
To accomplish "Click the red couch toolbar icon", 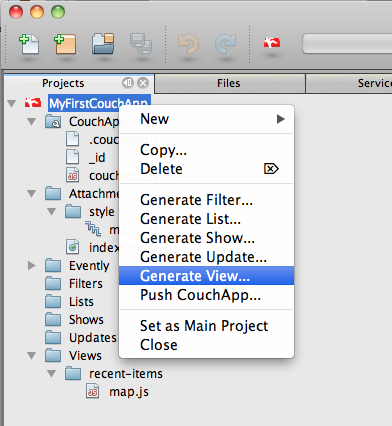I will [x=272, y=43].
